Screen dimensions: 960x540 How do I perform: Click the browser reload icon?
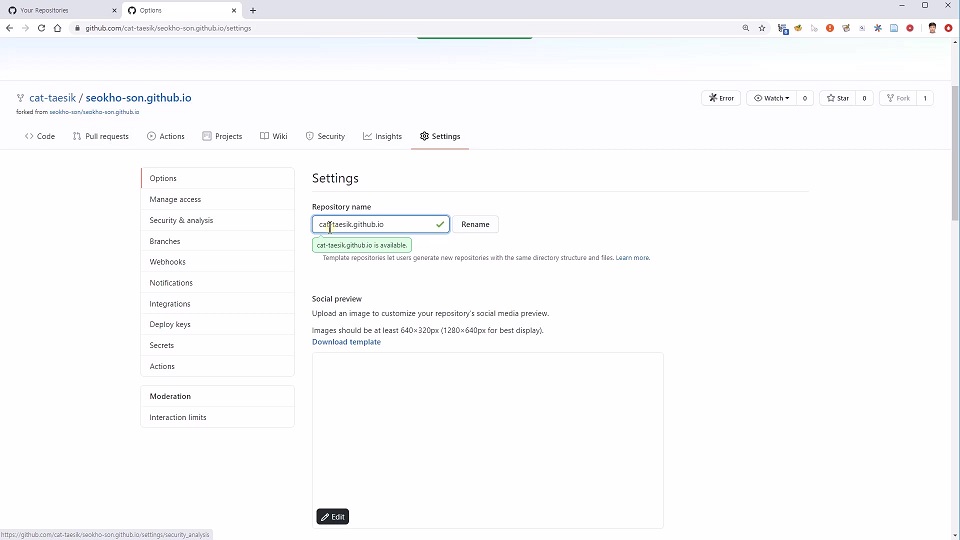coord(41,28)
